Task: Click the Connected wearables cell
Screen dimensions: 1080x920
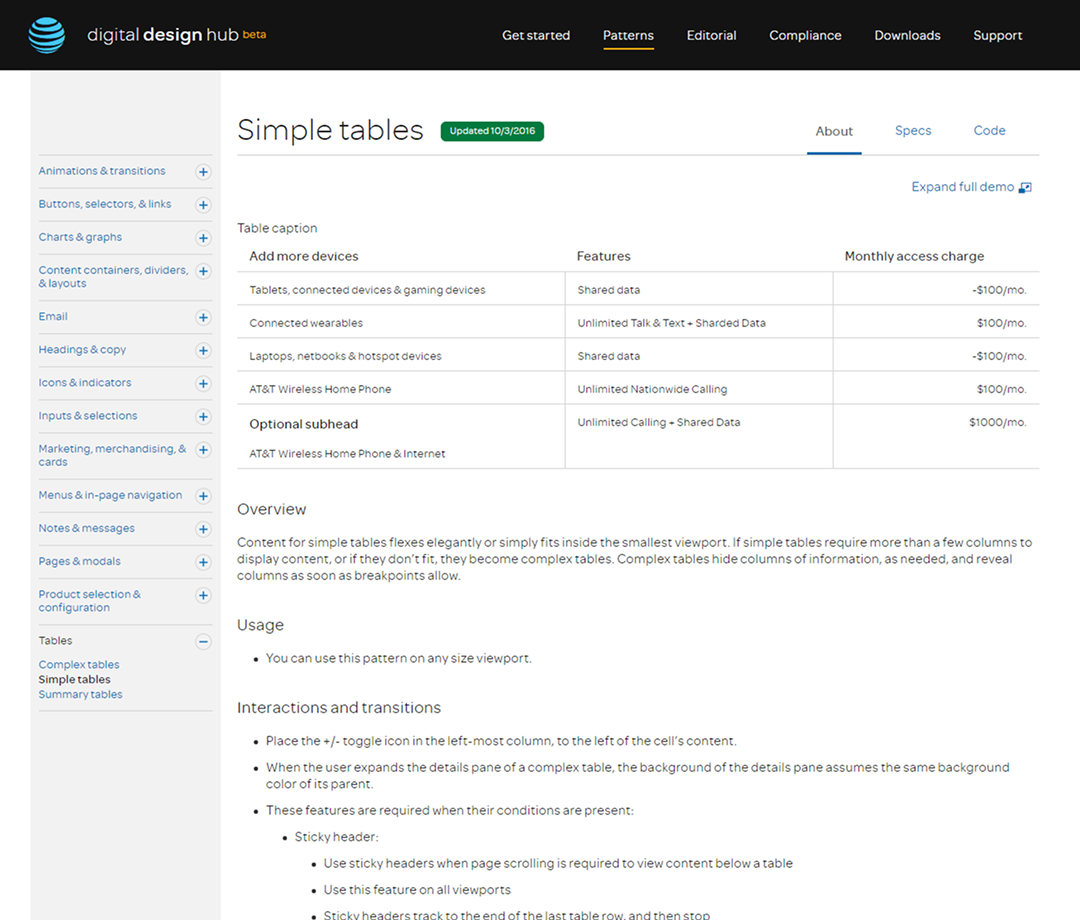Action: pos(306,323)
